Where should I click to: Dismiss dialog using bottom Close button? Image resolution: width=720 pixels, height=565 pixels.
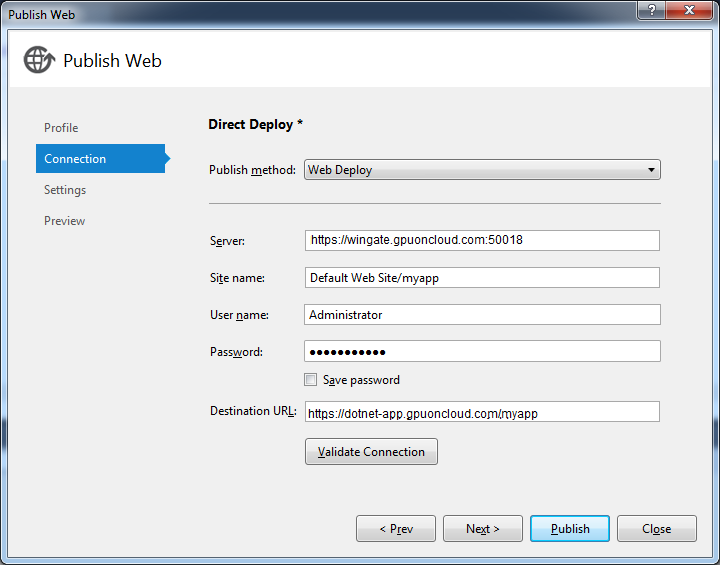656,529
